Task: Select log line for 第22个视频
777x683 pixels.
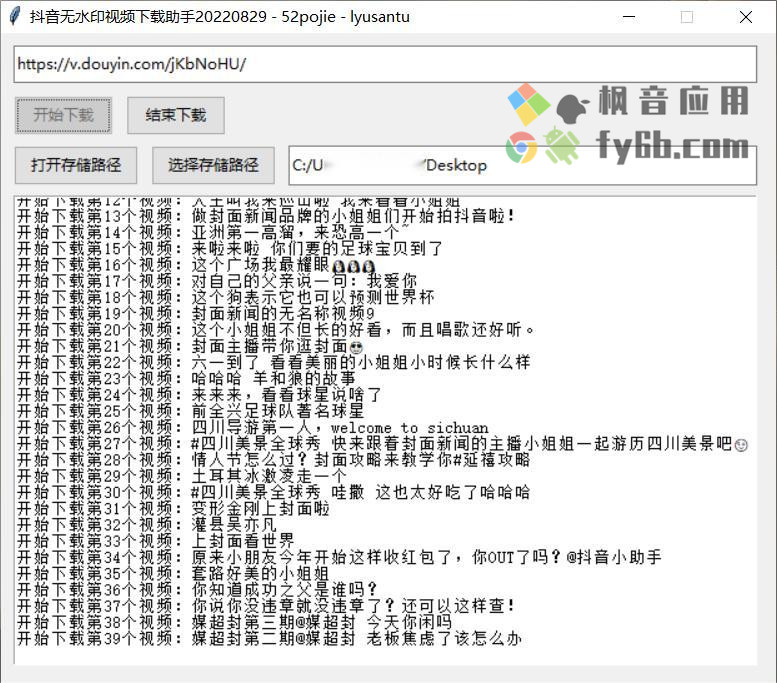Action: (x=274, y=362)
